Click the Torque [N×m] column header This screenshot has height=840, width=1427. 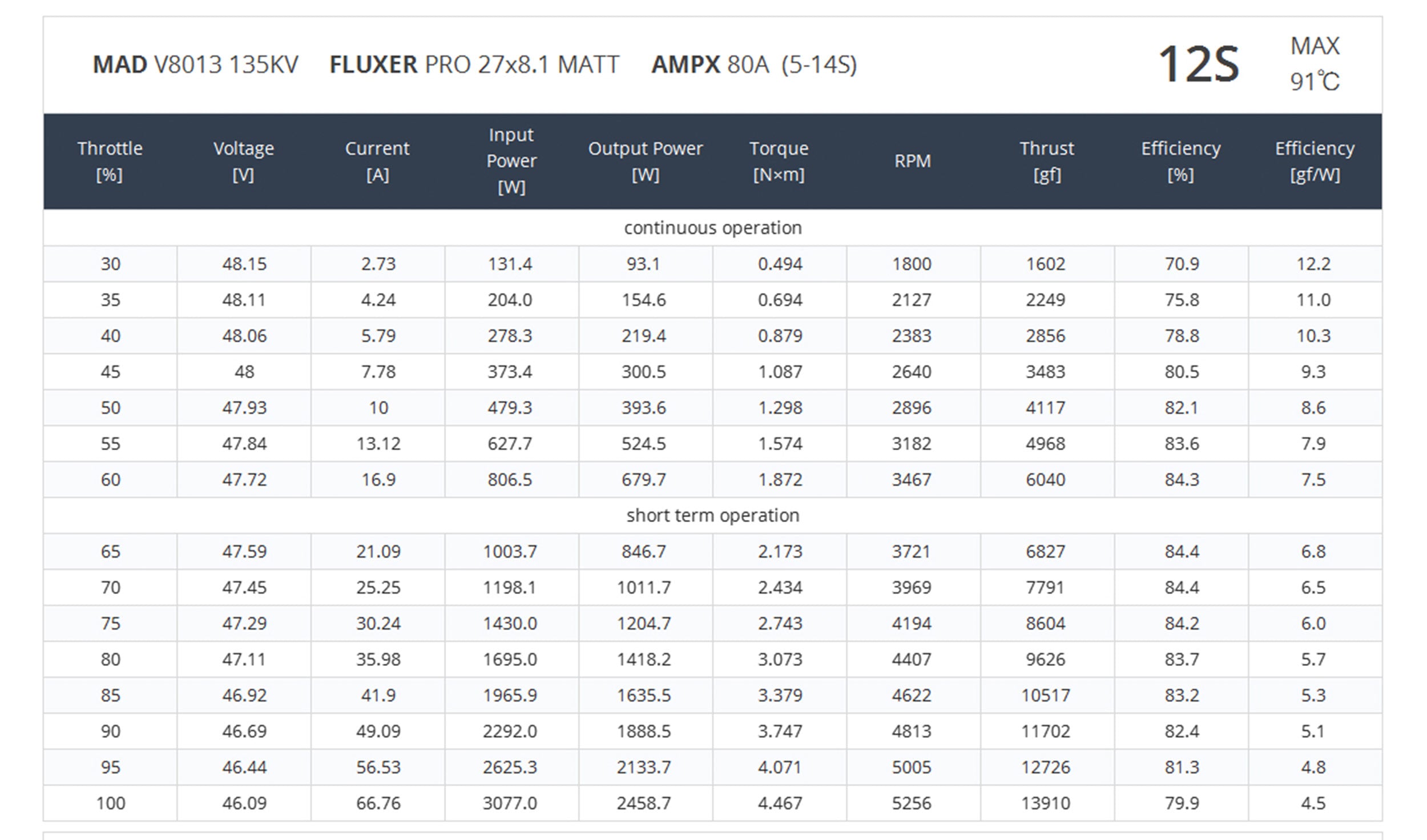(x=779, y=161)
